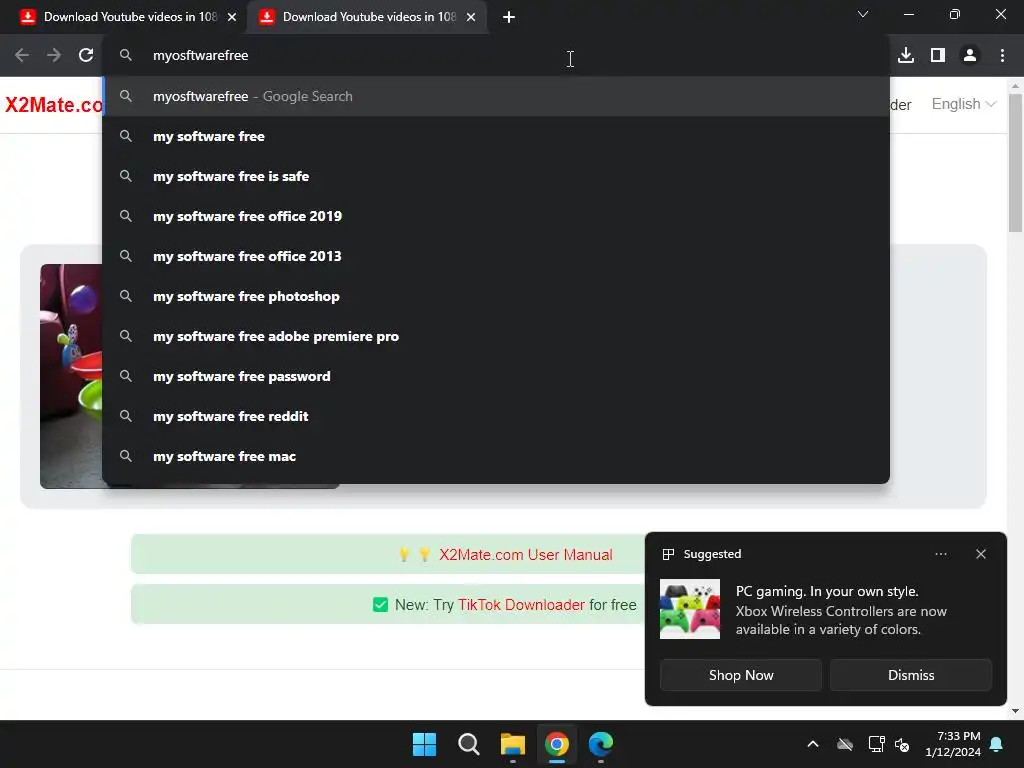Open the Windows Start menu
The height and width of the screenshot is (768, 1024).
[x=424, y=744]
